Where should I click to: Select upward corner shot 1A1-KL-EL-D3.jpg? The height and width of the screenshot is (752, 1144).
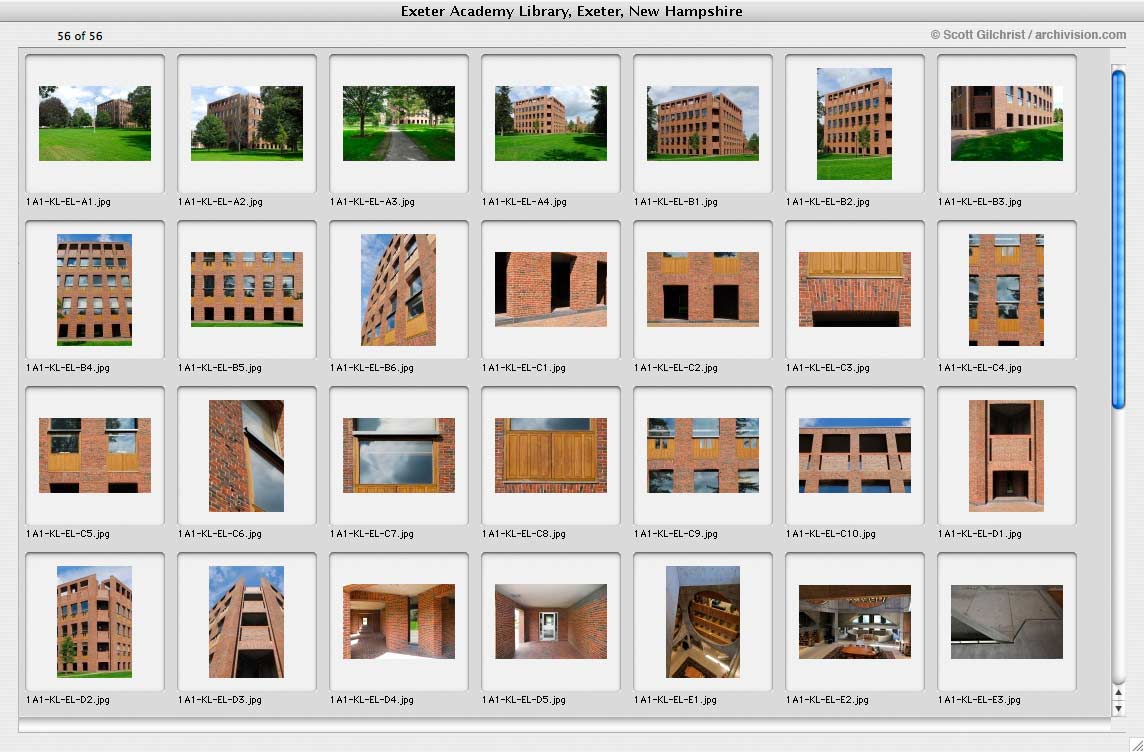point(247,621)
